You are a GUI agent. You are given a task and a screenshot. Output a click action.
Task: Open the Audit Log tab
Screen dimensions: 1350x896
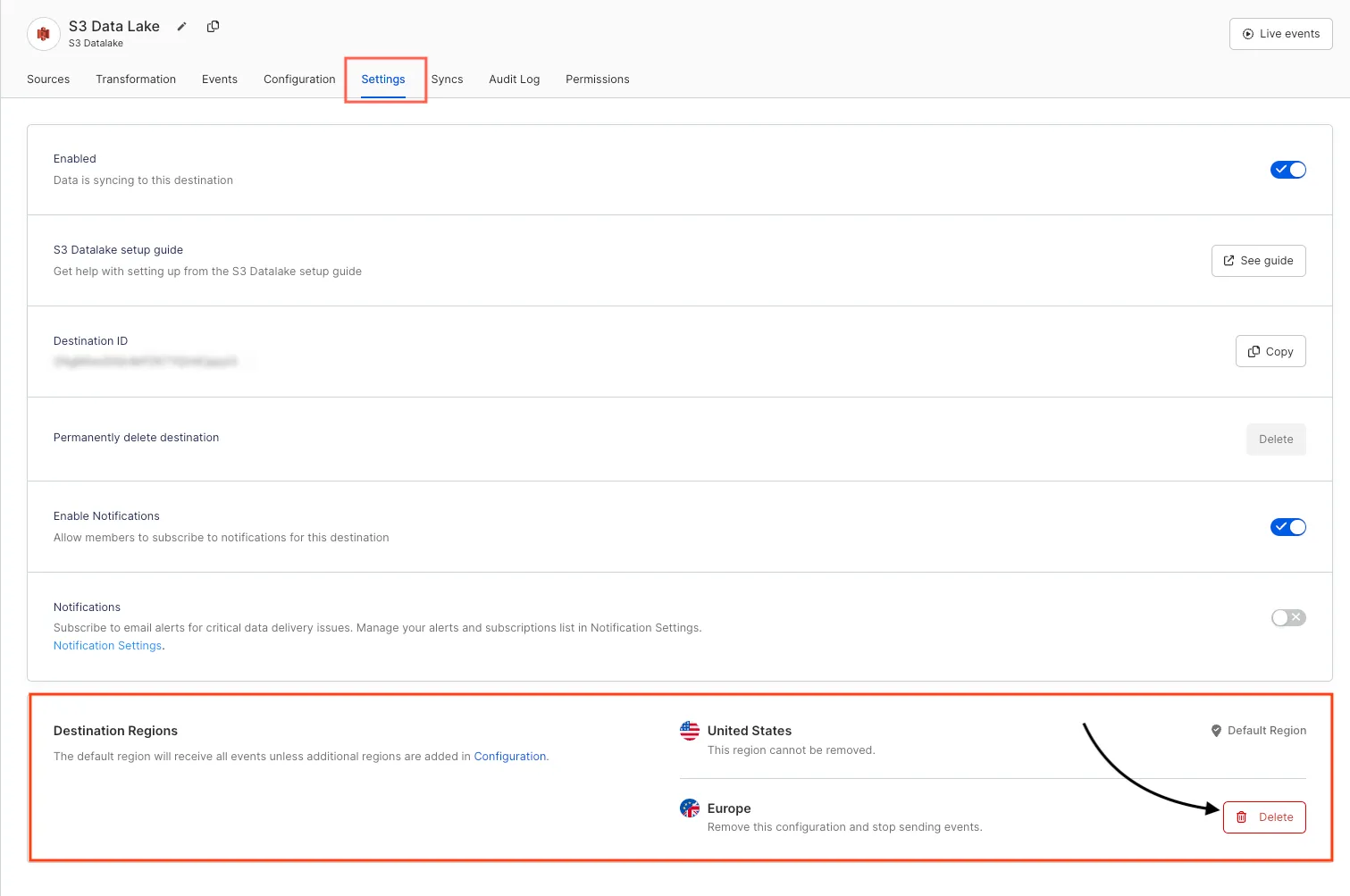515,80
